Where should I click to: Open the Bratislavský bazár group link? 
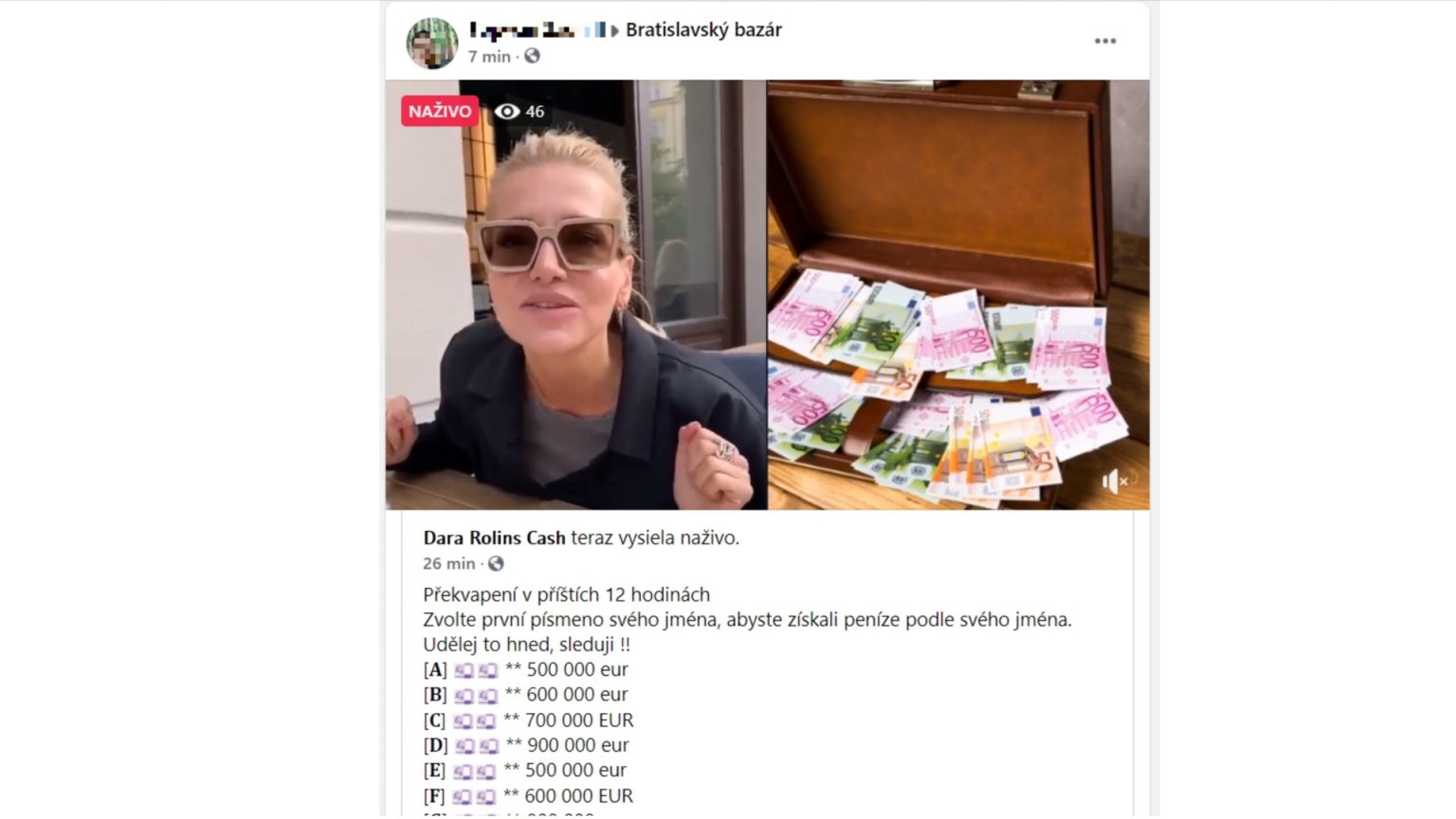[x=703, y=29]
